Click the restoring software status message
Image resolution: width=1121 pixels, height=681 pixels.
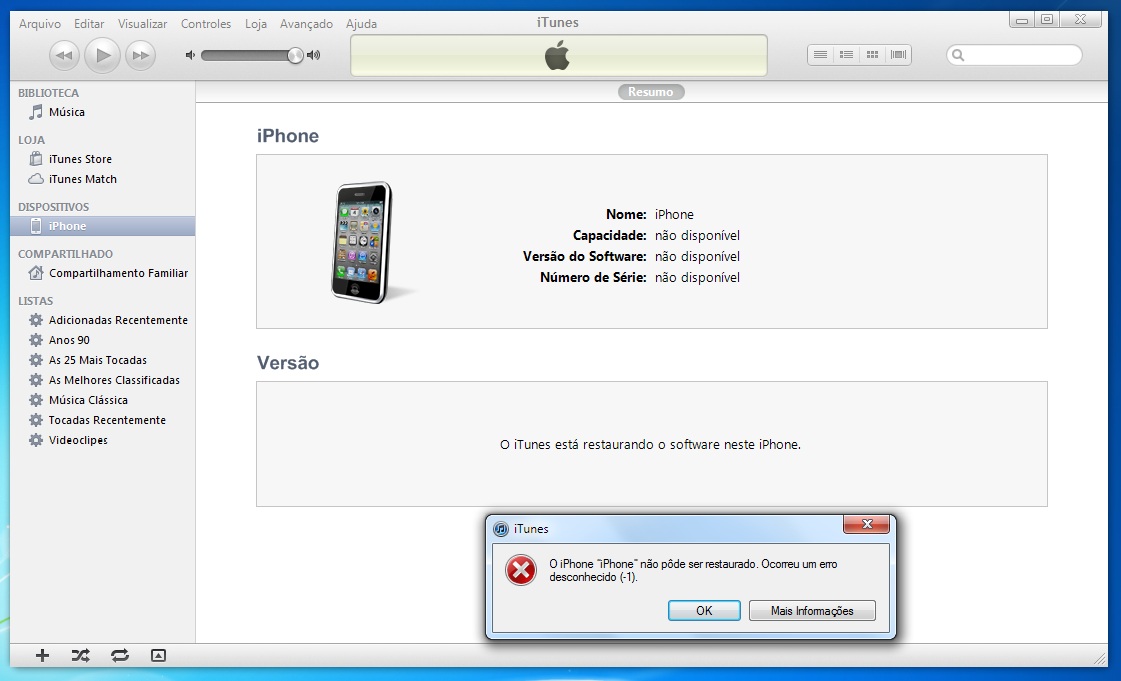651,444
